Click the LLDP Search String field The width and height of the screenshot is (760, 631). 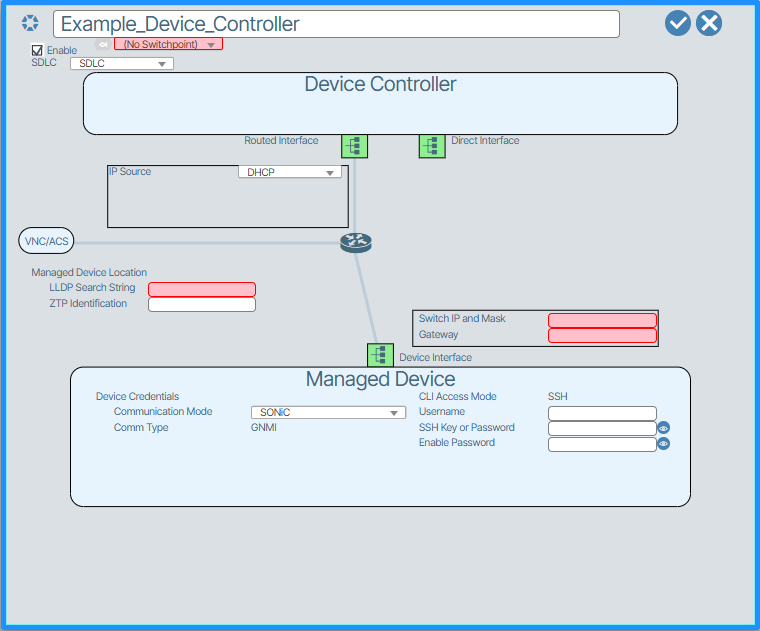202,289
